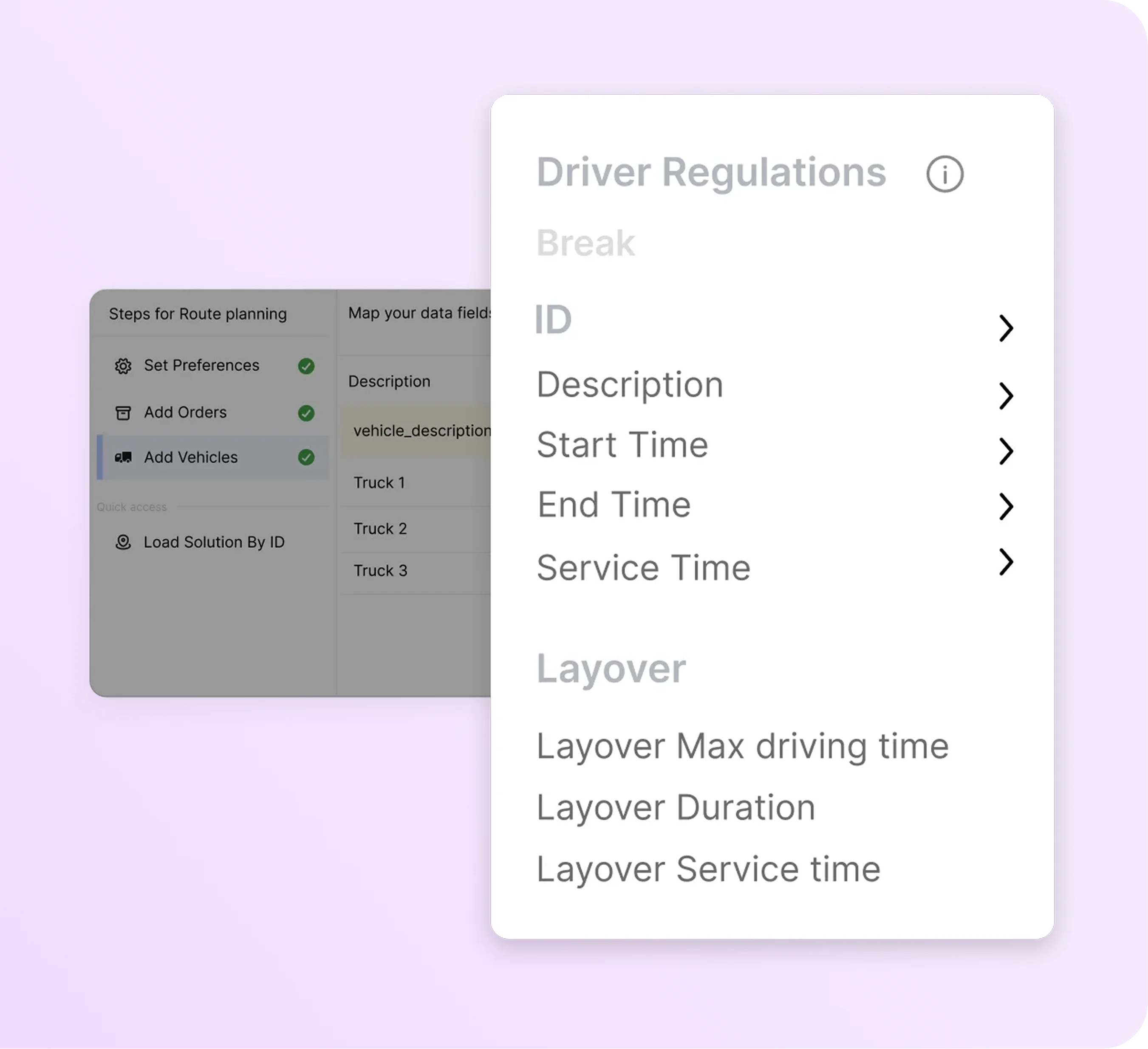This screenshot has height=1049, width=1148.
Task: Click the Truck 1 row
Action: [417, 482]
